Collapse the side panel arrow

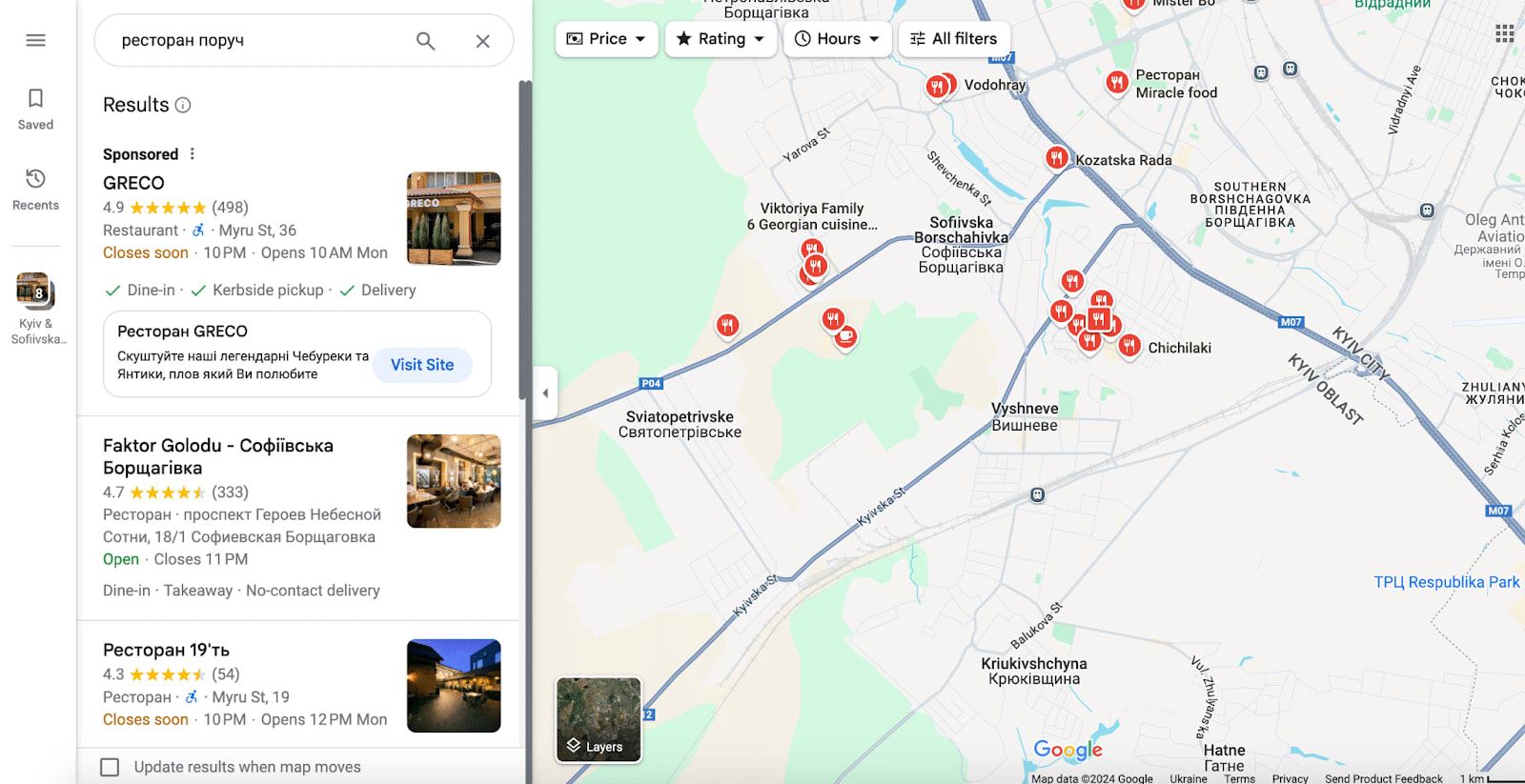click(545, 392)
